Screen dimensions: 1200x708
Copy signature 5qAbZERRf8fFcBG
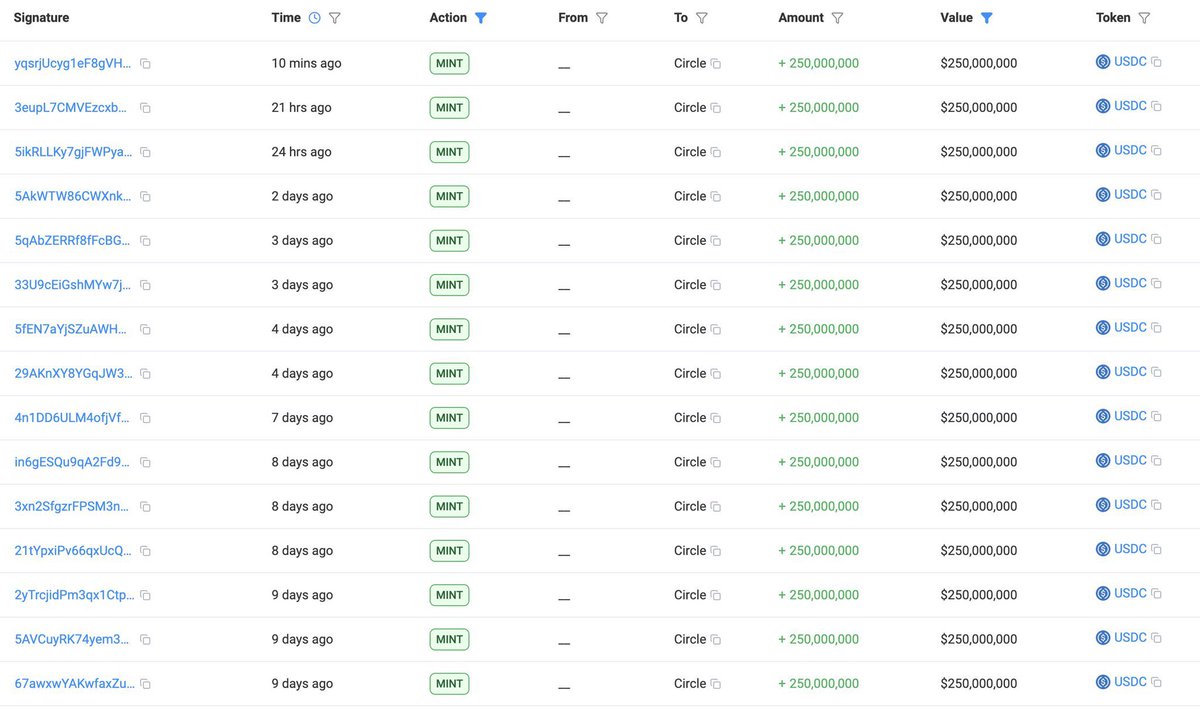pyautogui.click(x=145, y=241)
